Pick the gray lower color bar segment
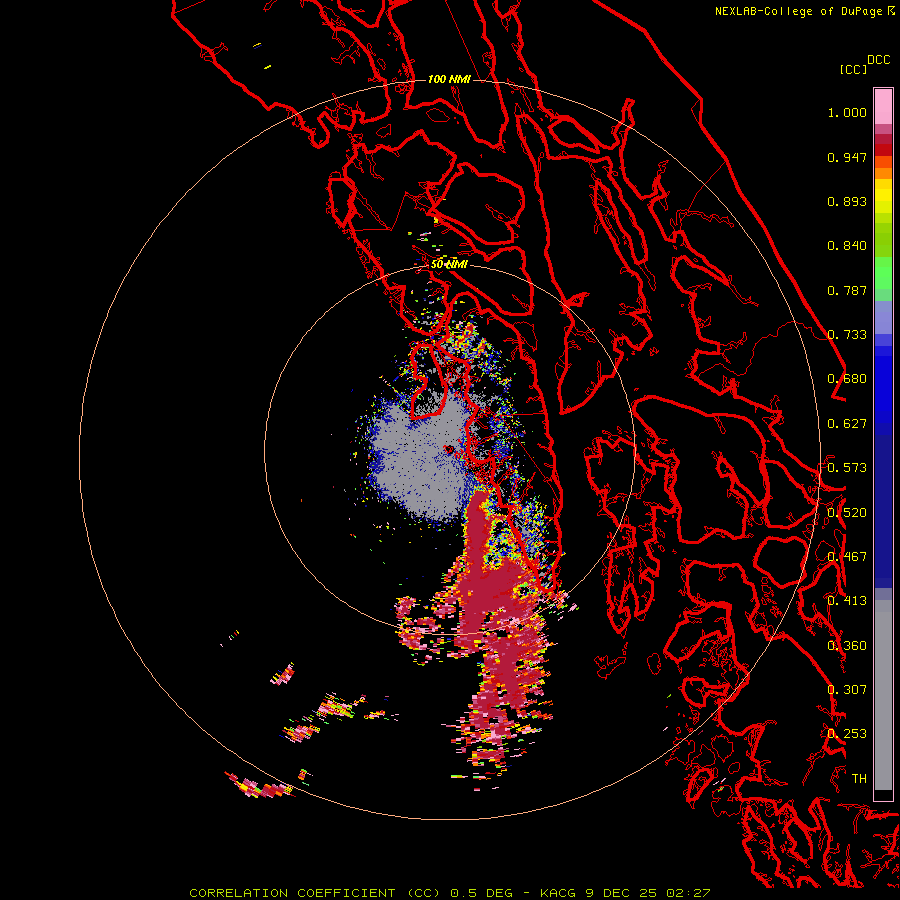 coord(883,695)
